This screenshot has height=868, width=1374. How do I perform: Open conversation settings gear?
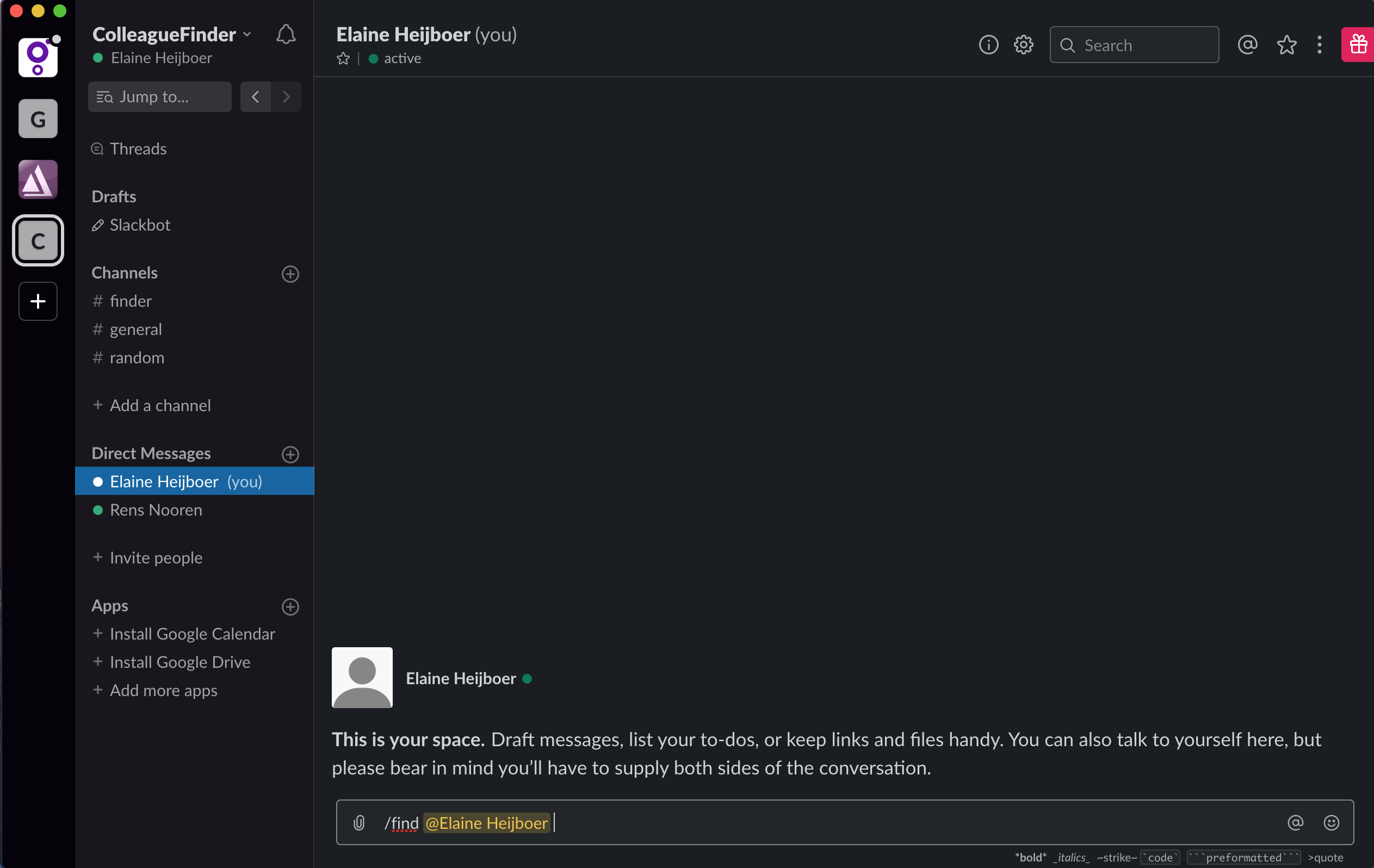1024,45
